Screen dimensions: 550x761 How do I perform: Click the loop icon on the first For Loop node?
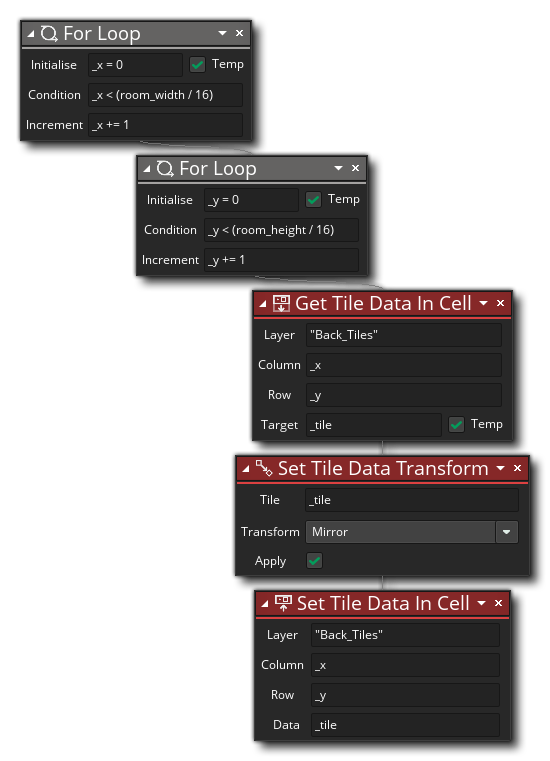point(49,33)
